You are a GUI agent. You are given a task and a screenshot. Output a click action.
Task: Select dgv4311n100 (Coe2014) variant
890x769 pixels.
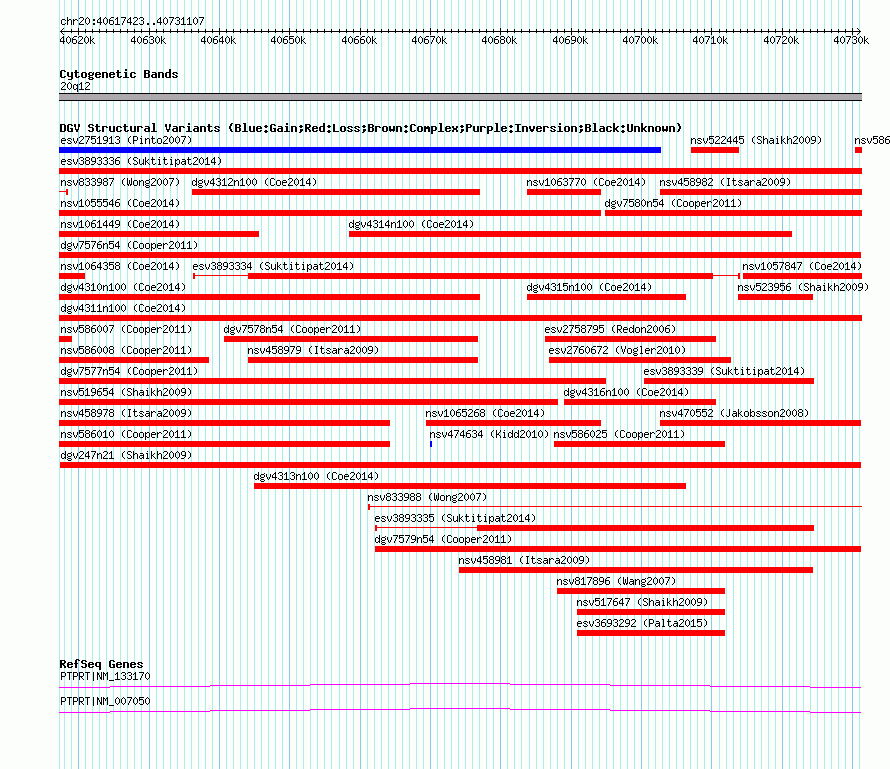coord(123,308)
